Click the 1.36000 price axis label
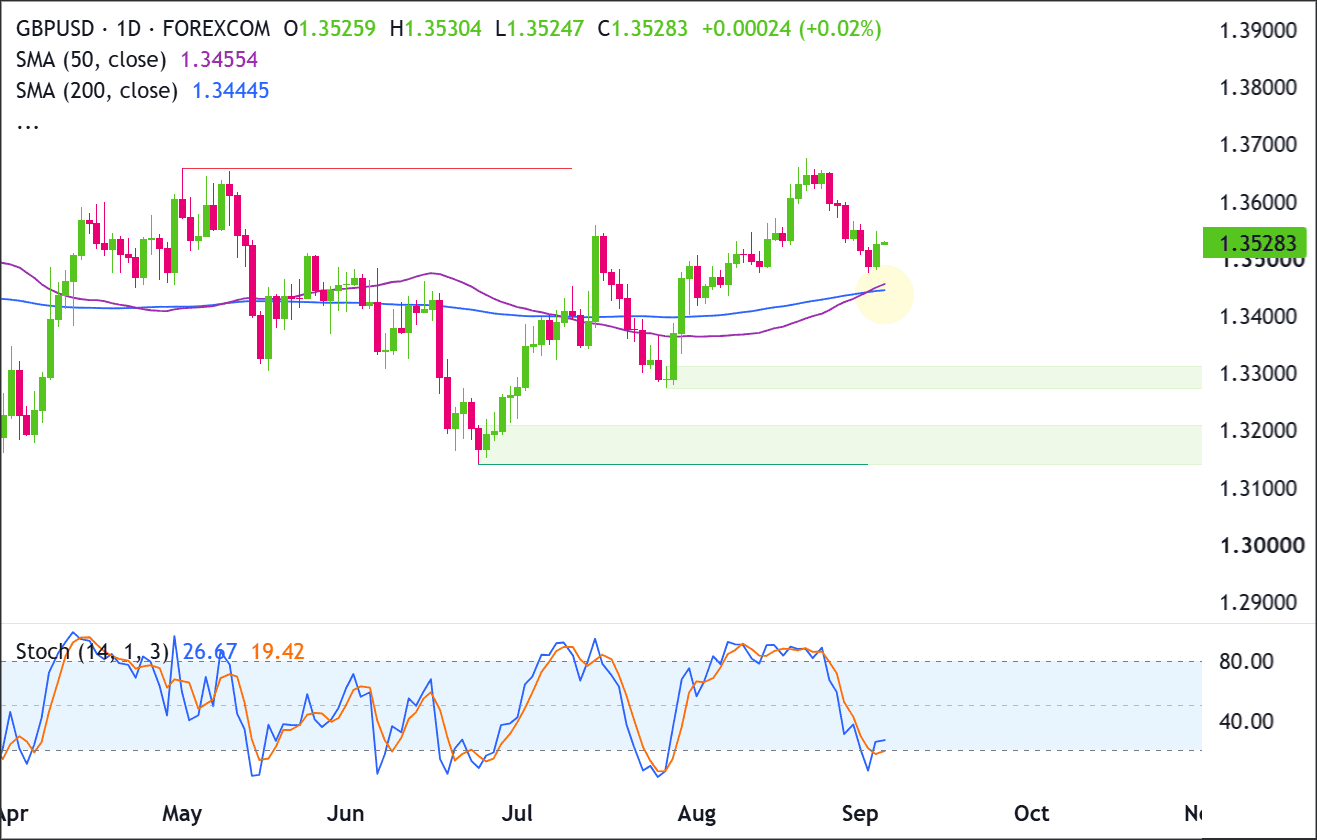The image size is (1317, 840). [x=1257, y=202]
